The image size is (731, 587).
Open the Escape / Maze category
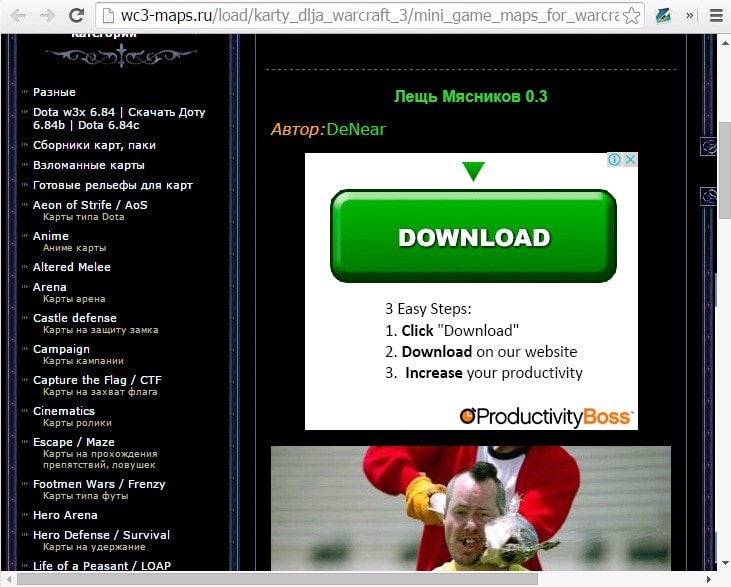pyautogui.click(x=74, y=442)
